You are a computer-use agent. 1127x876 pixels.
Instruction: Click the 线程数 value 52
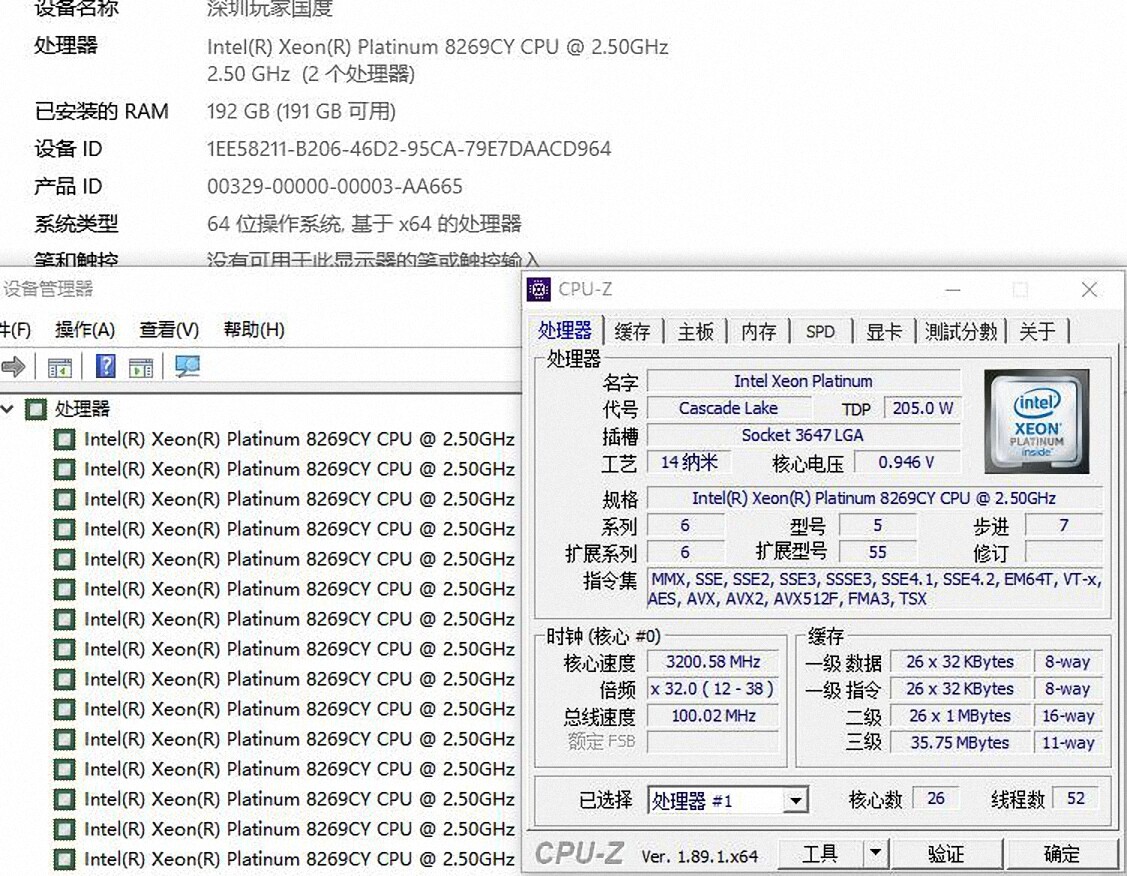tap(1075, 798)
